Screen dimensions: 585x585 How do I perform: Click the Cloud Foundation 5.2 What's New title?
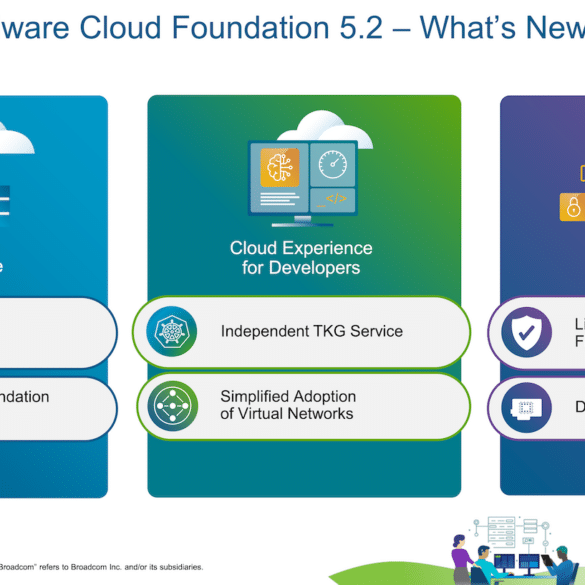tap(292, 27)
